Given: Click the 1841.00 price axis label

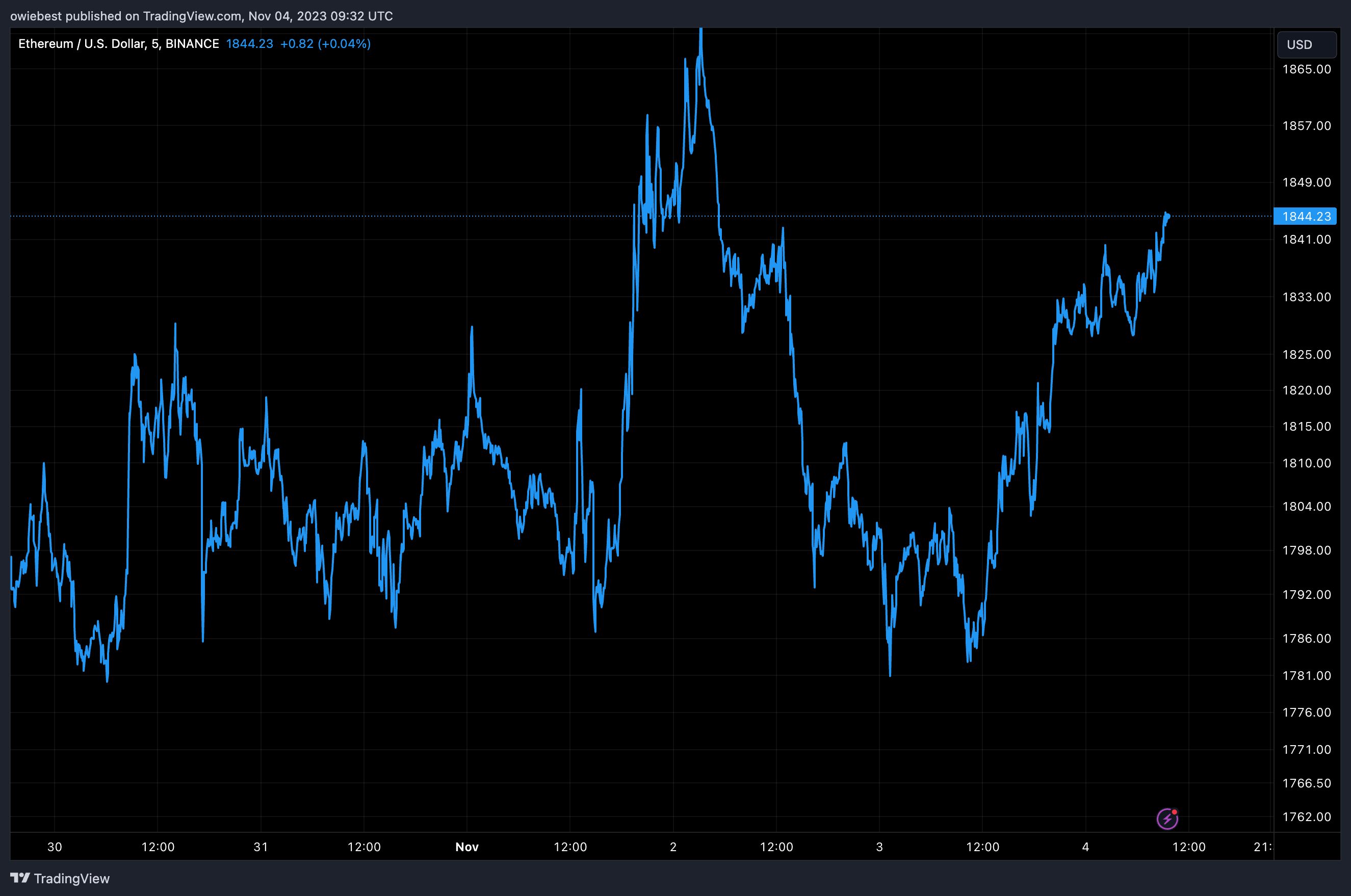Looking at the screenshot, I should pos(1307,240).
